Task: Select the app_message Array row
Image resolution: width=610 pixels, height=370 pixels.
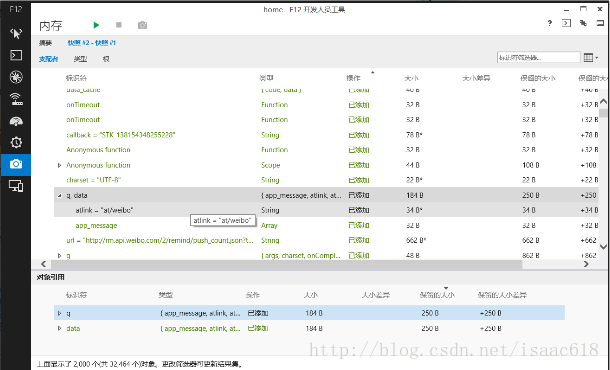Action: click(326, 225)
